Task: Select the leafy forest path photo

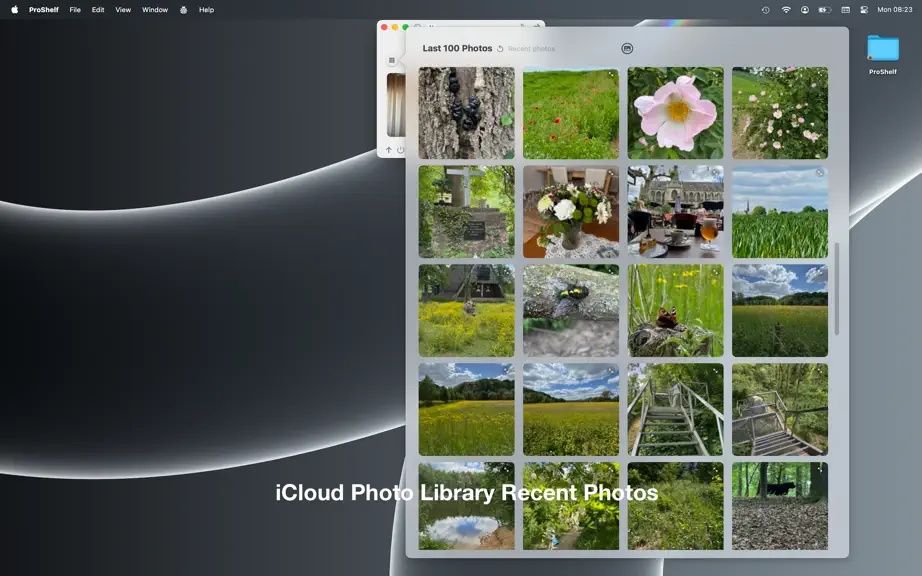Action: pyautogui.click(x=571, y=506)
